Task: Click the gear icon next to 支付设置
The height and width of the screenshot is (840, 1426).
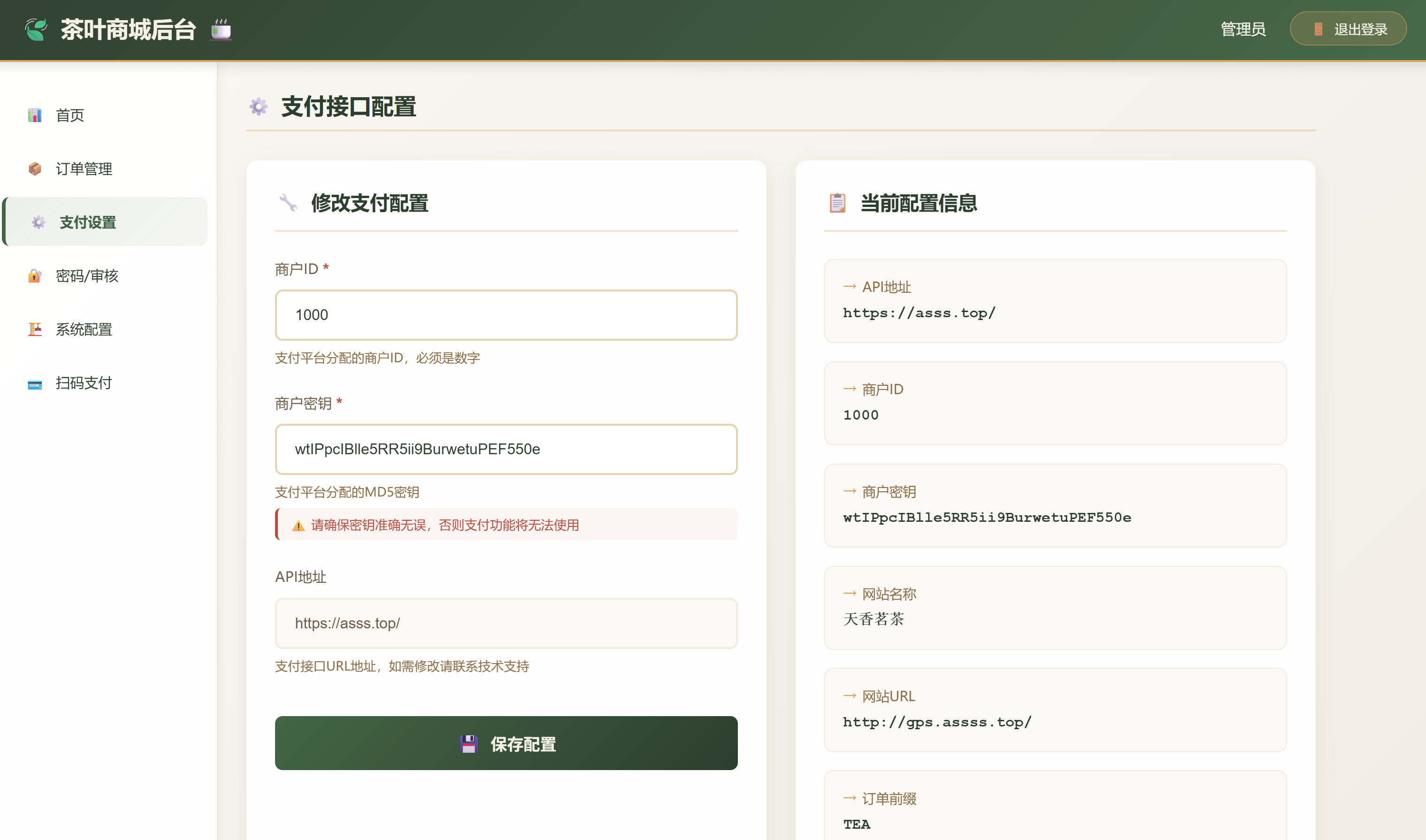Action: (x=38, y=222)
